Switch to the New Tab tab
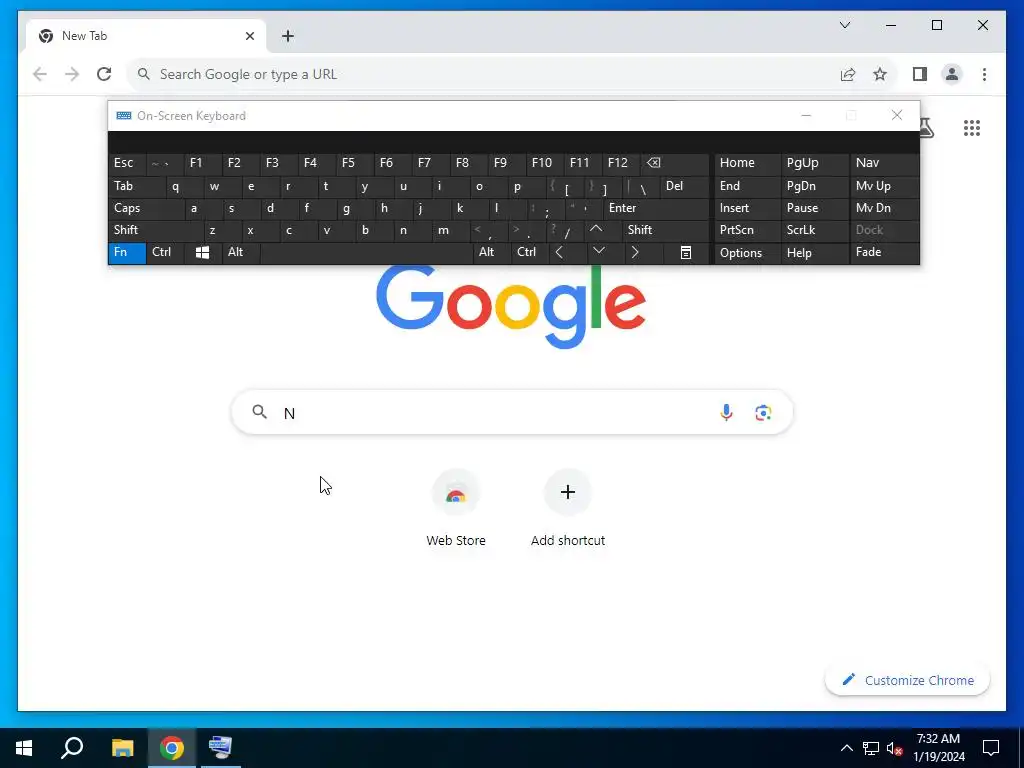 tap(146, 36)
